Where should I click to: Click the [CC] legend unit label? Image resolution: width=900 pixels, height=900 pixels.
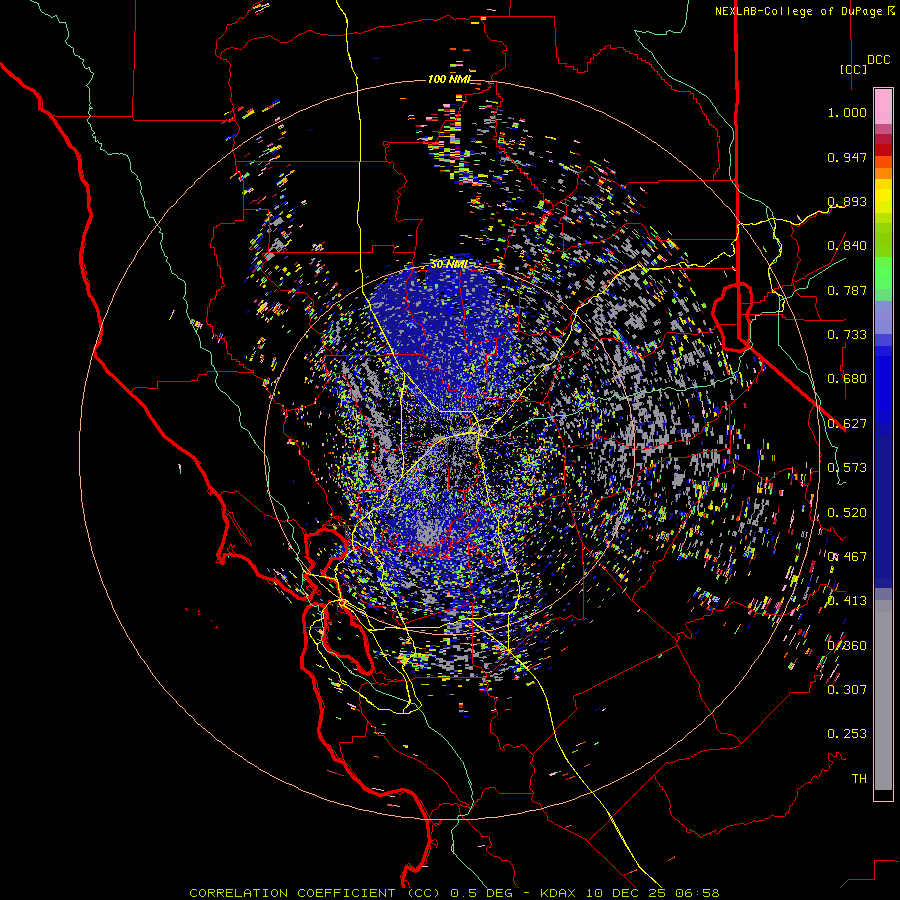(854, 69)
